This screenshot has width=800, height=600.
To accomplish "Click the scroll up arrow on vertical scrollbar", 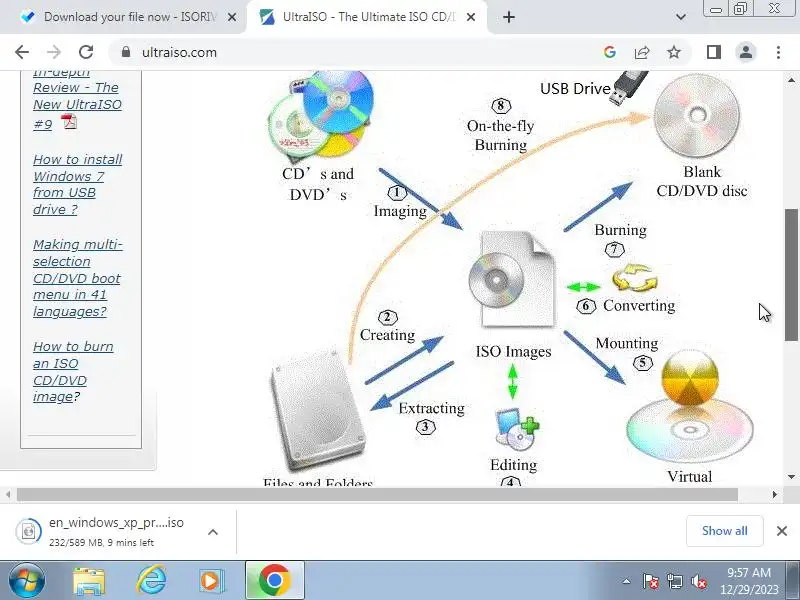I will point(791,80).
